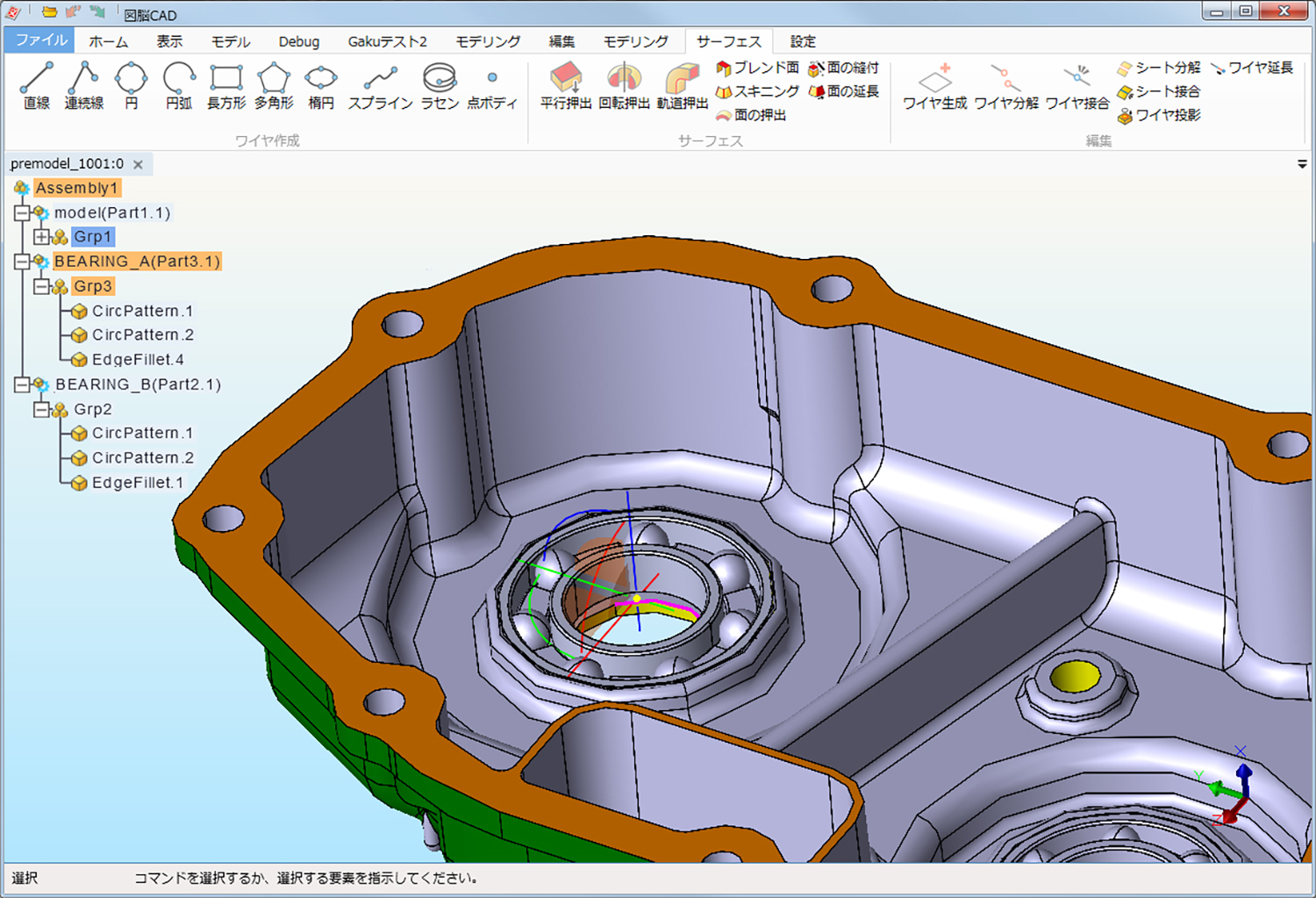Collapse the BEARING_B(Part2.1) node
1316x898 pixels.
tap(22, 384)
